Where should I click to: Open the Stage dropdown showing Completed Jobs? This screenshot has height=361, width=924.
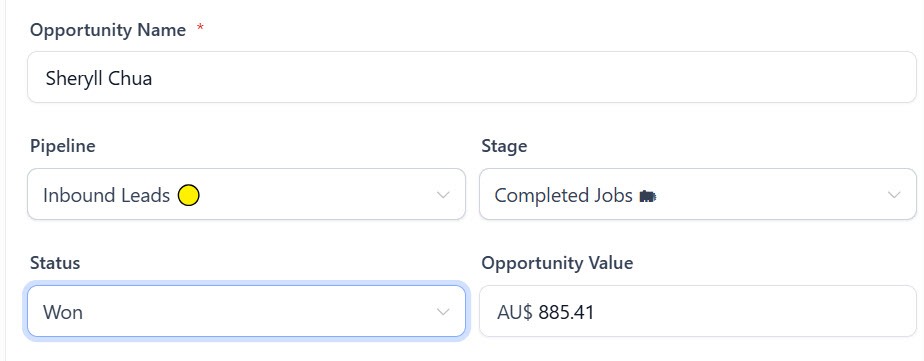point(698,194)
